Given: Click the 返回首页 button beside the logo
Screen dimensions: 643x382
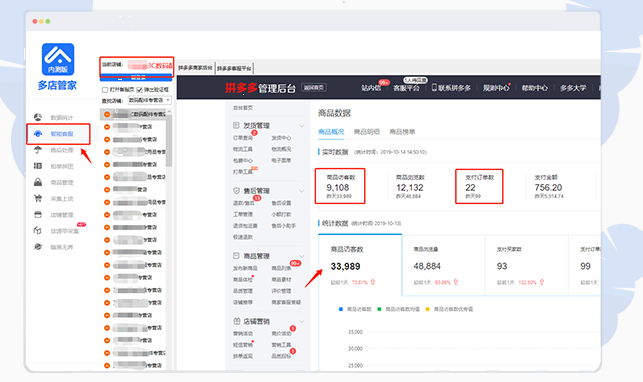Looking at the screenshot, I should point(314,87).
